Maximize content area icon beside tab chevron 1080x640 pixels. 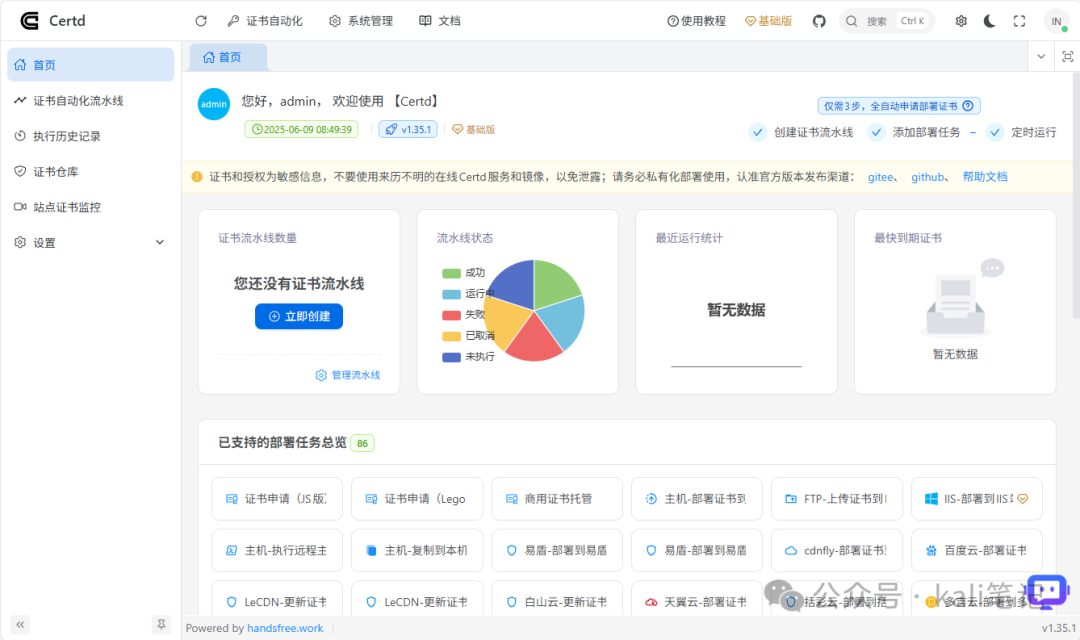(x=1068, y=56)
